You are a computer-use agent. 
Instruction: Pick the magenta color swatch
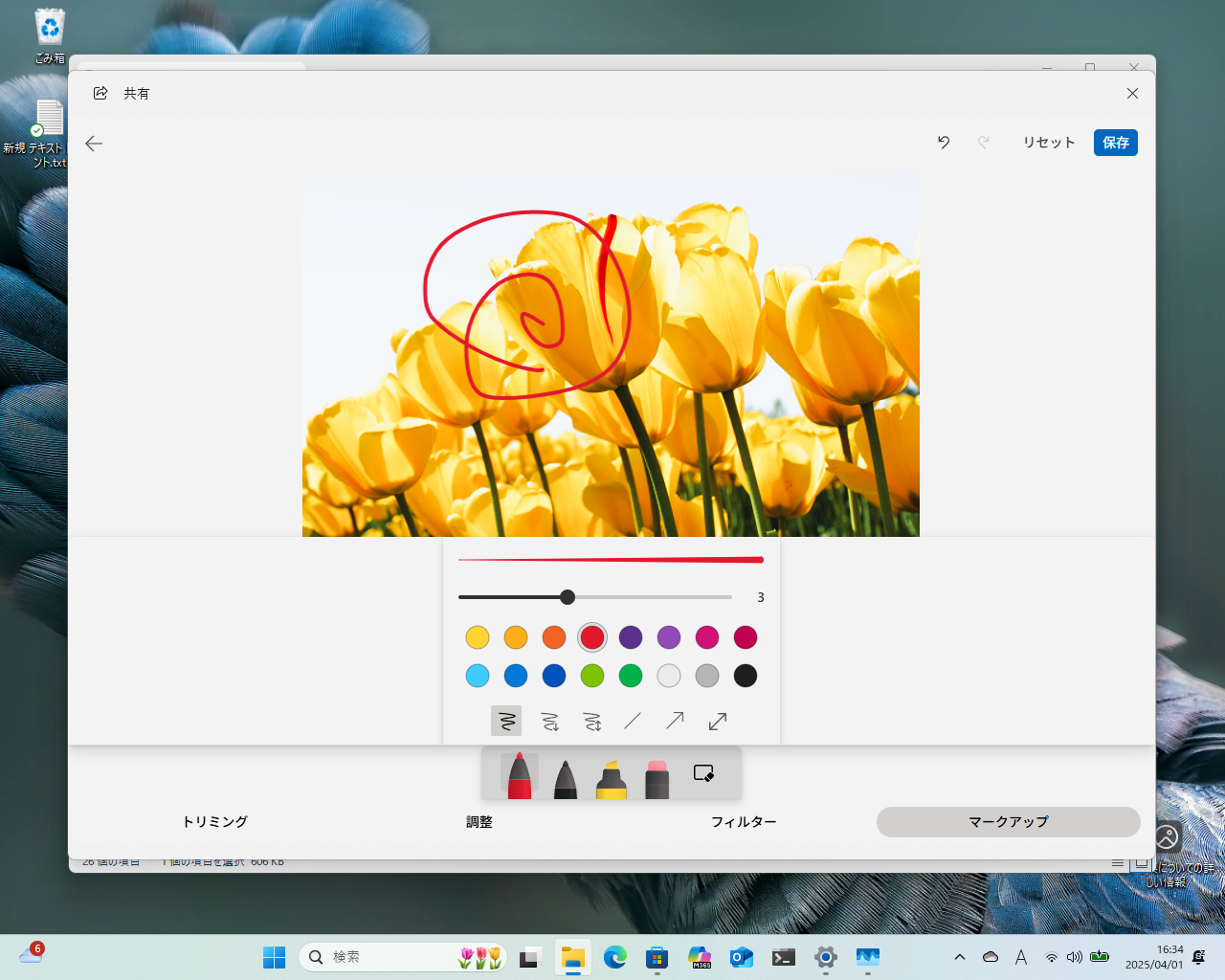coord(707,637)
